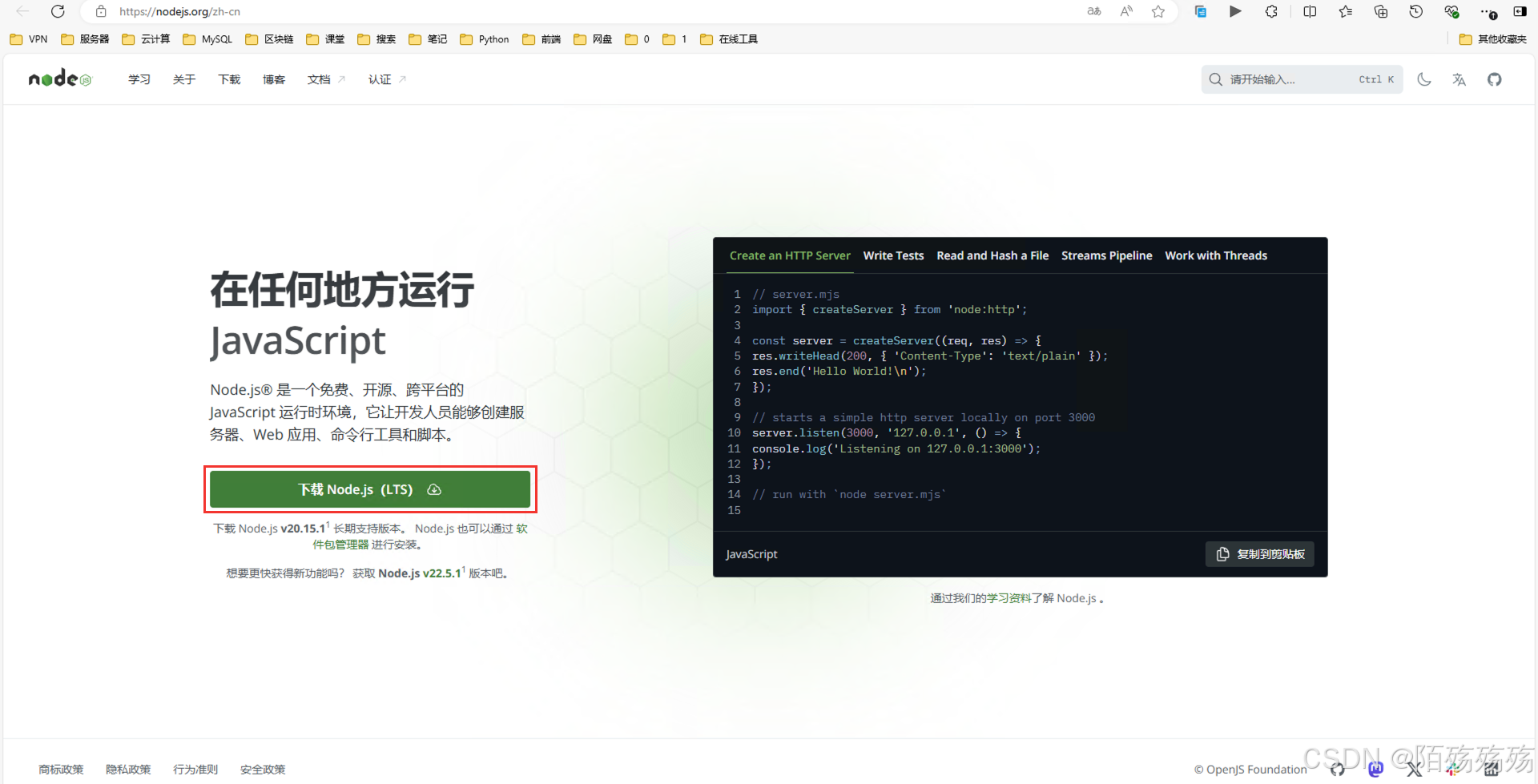Screen dimensions: 1538x784
Task: Open the MySQL bookmarks folder
Action: pos(207,39)
